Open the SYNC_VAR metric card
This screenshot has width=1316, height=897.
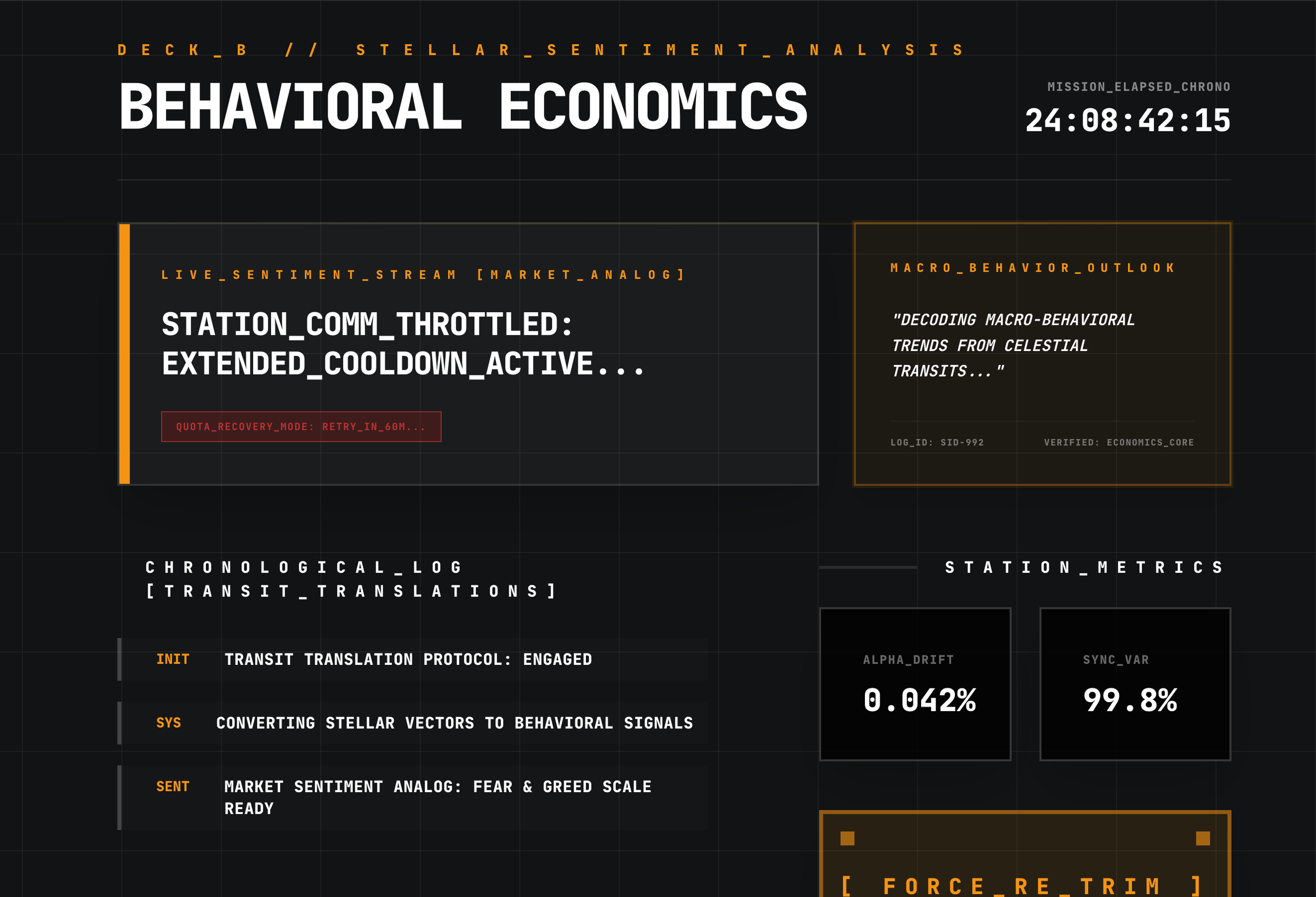[1135, 684]
